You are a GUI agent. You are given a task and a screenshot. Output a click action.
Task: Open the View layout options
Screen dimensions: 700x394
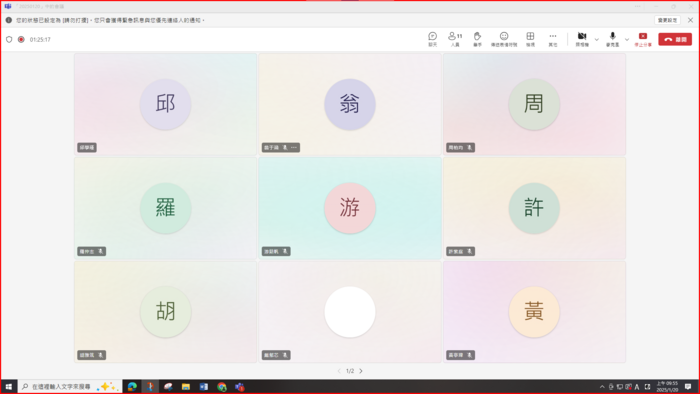(x=530, y=39)
